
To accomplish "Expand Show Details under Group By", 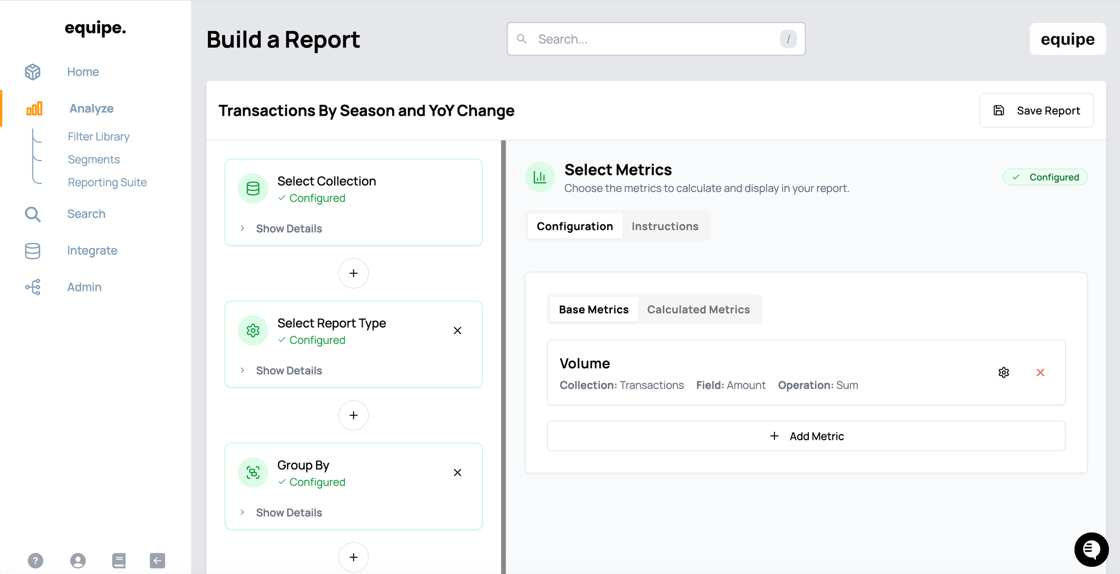I will point(282,513).
